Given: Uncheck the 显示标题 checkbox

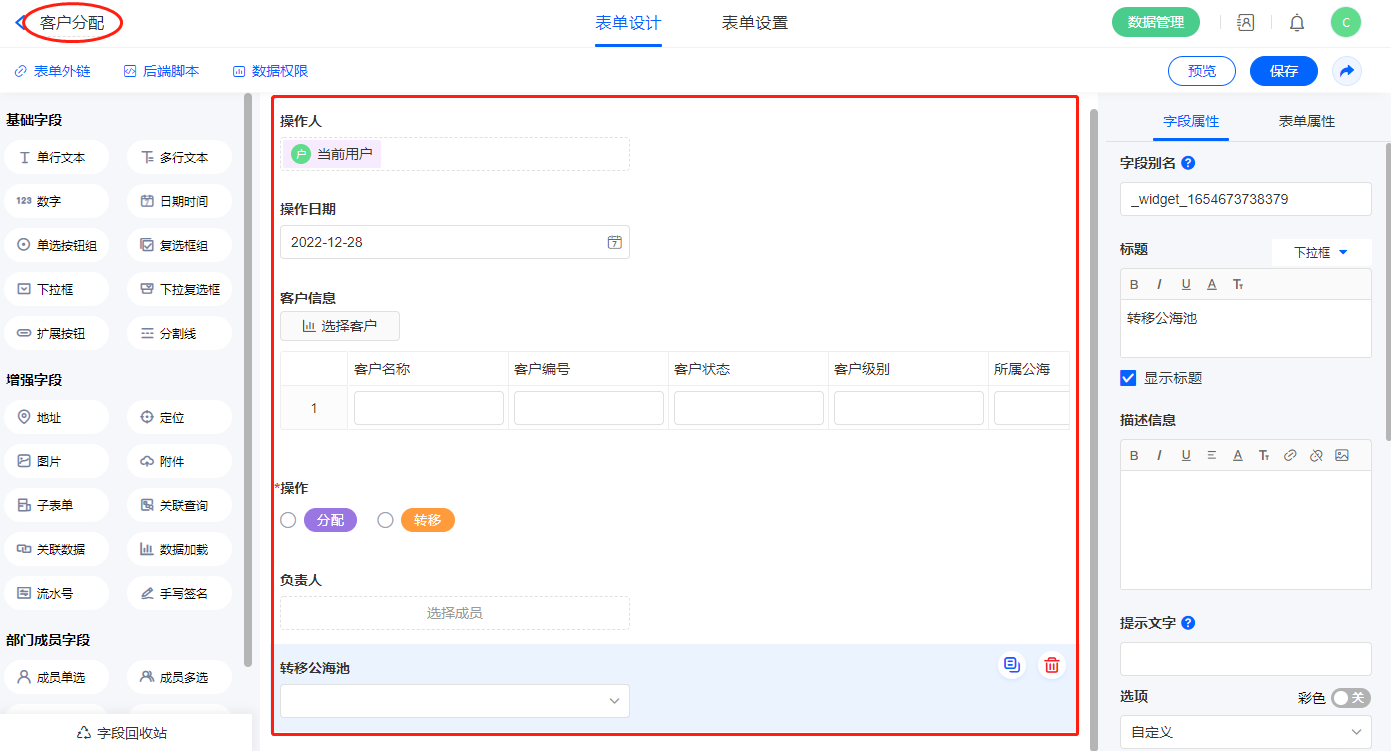Looking at the screenshot, I should [x=1129, y=378].
